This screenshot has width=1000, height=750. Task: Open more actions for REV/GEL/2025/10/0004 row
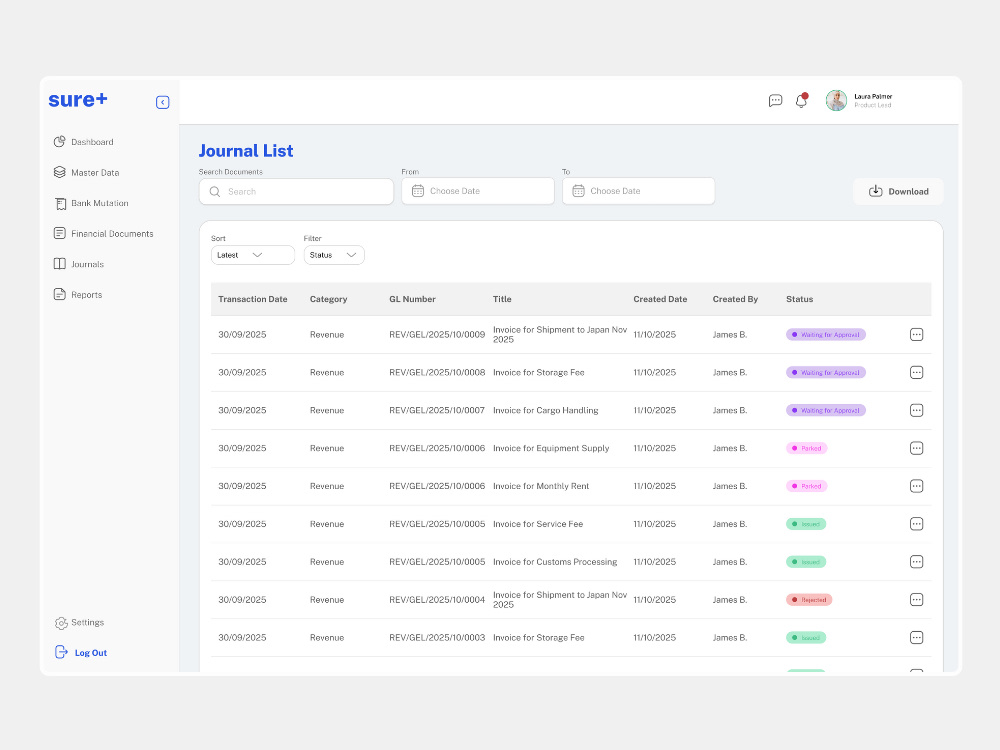[916, 599]
